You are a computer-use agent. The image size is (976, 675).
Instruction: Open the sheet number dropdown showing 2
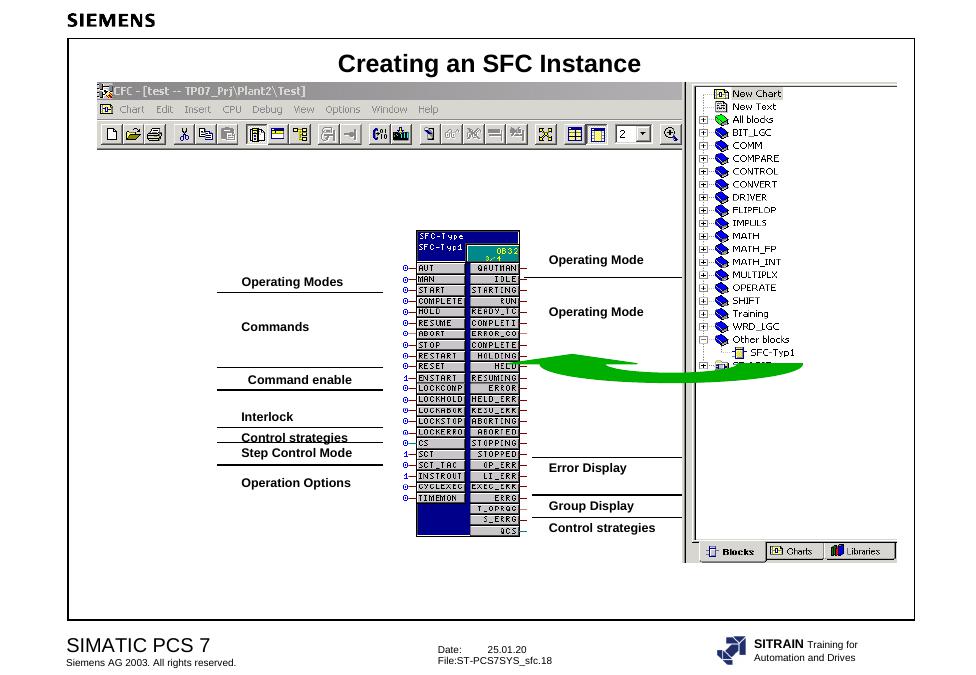coord(644,134)
